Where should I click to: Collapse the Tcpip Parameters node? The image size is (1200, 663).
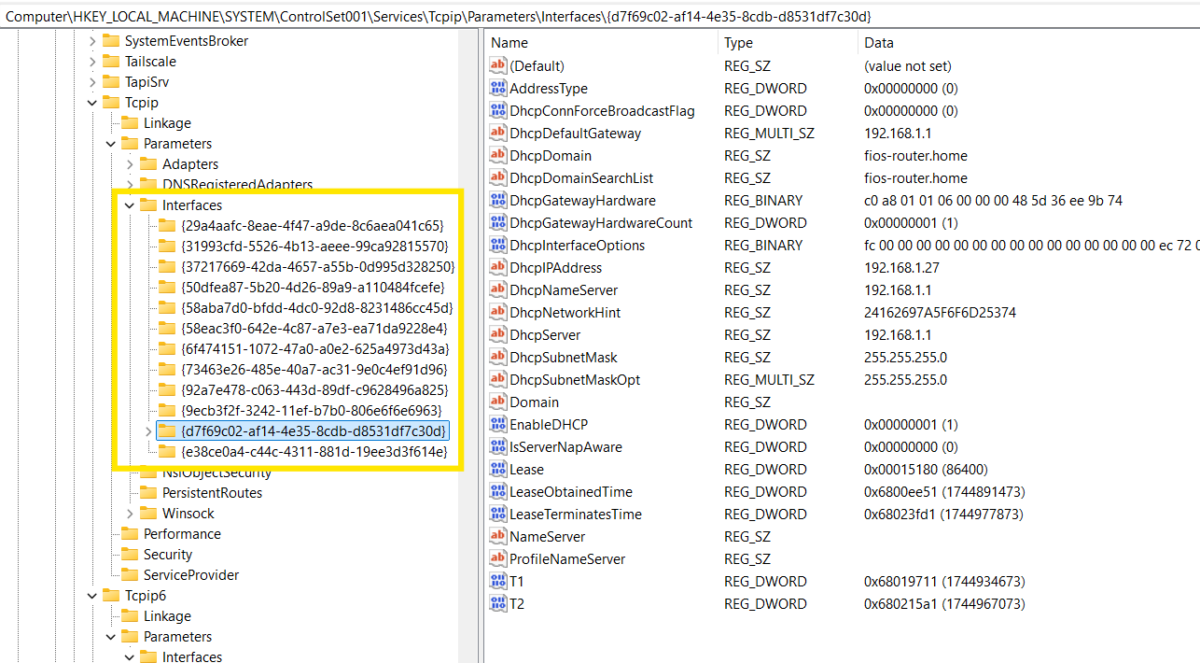(111, 143)
